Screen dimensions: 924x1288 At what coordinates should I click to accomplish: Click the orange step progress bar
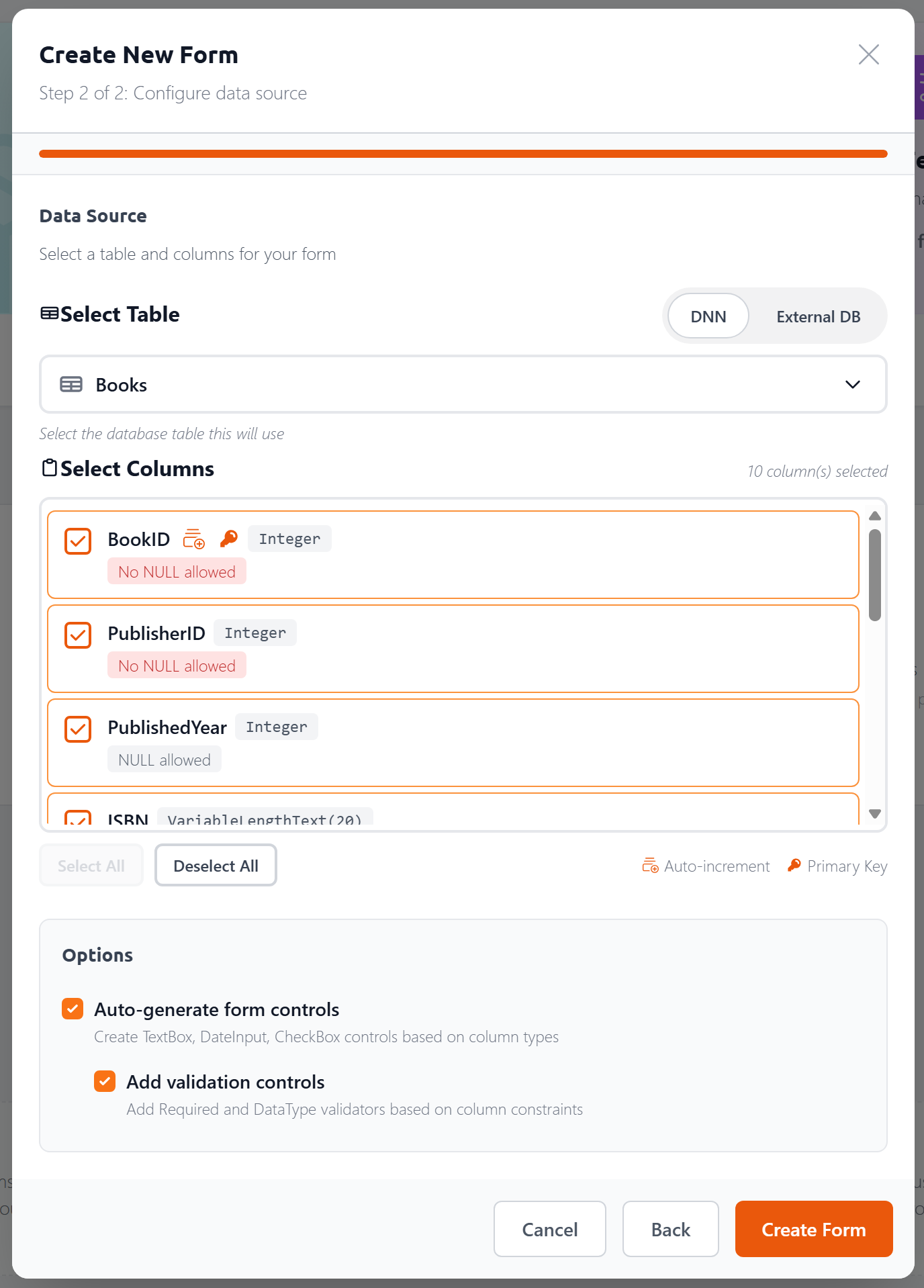pos(463,154)
